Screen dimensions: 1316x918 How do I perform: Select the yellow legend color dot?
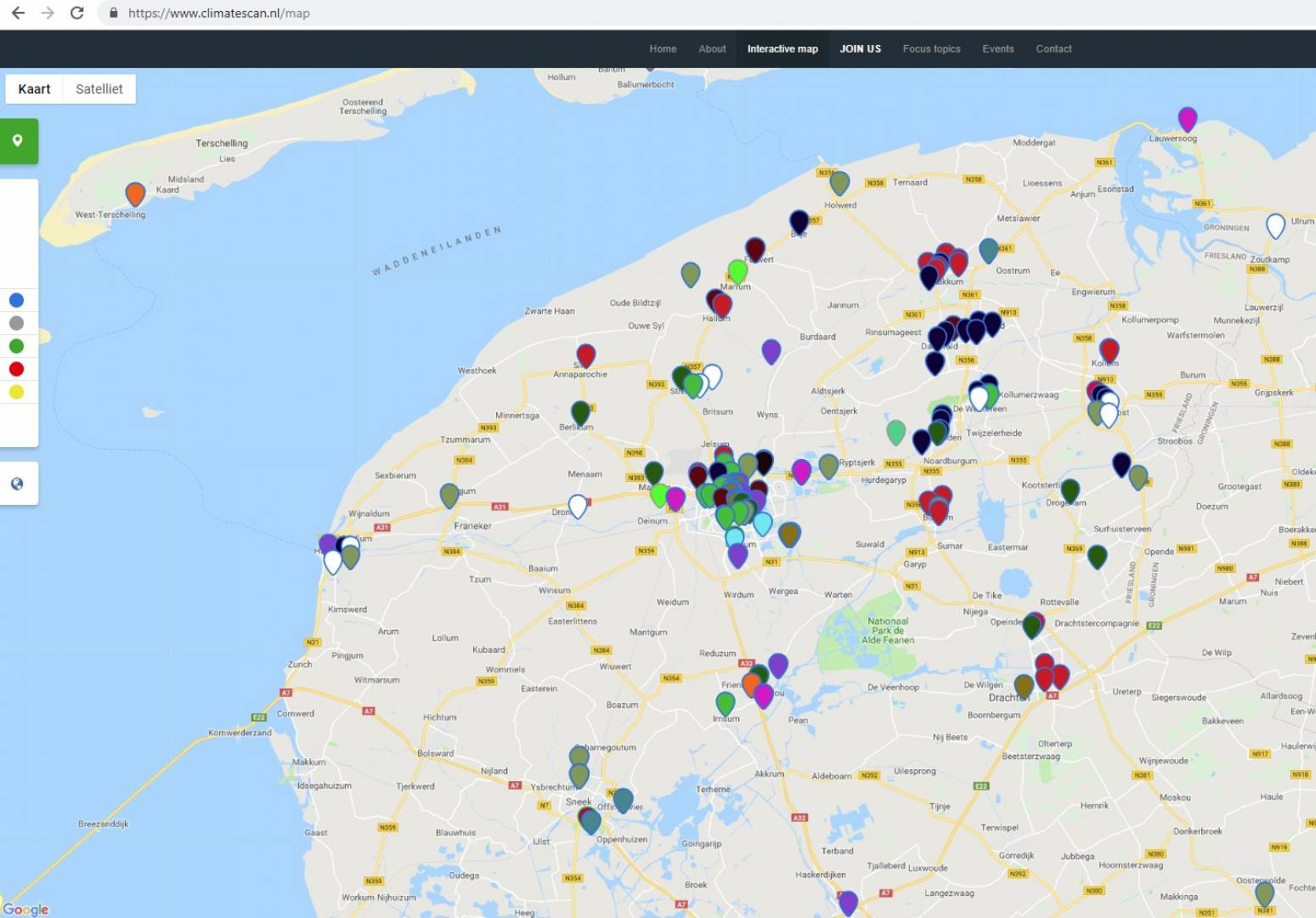[x=16, y=392]
